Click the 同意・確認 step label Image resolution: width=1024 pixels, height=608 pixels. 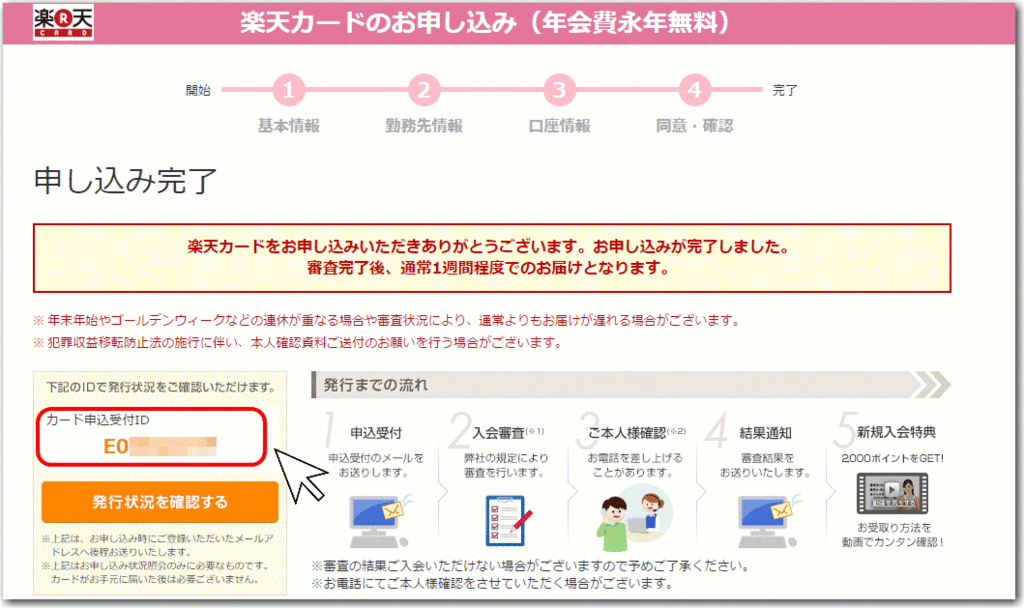tap(694, 125)
